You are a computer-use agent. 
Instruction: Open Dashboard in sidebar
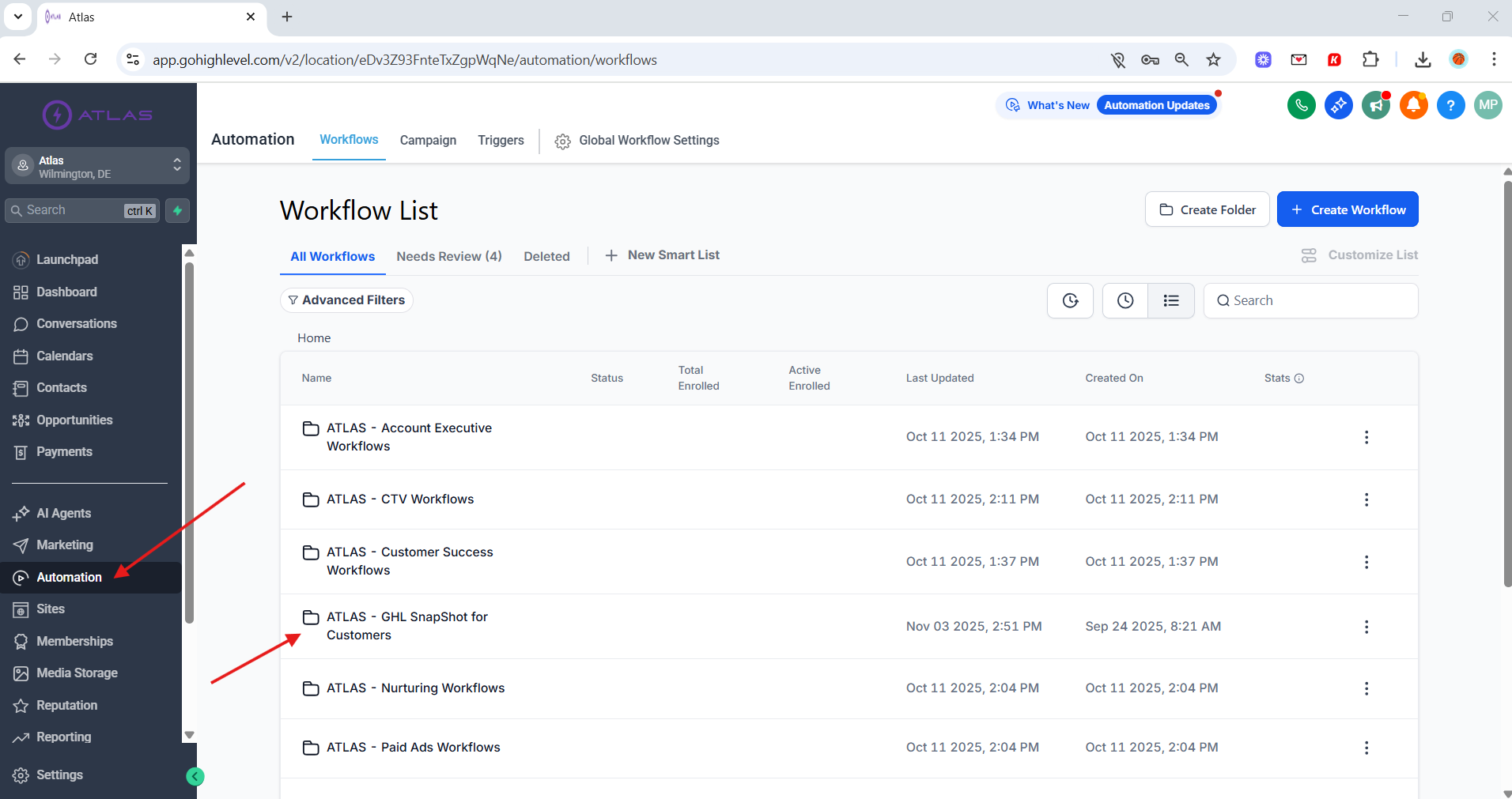tap(66, 292)
